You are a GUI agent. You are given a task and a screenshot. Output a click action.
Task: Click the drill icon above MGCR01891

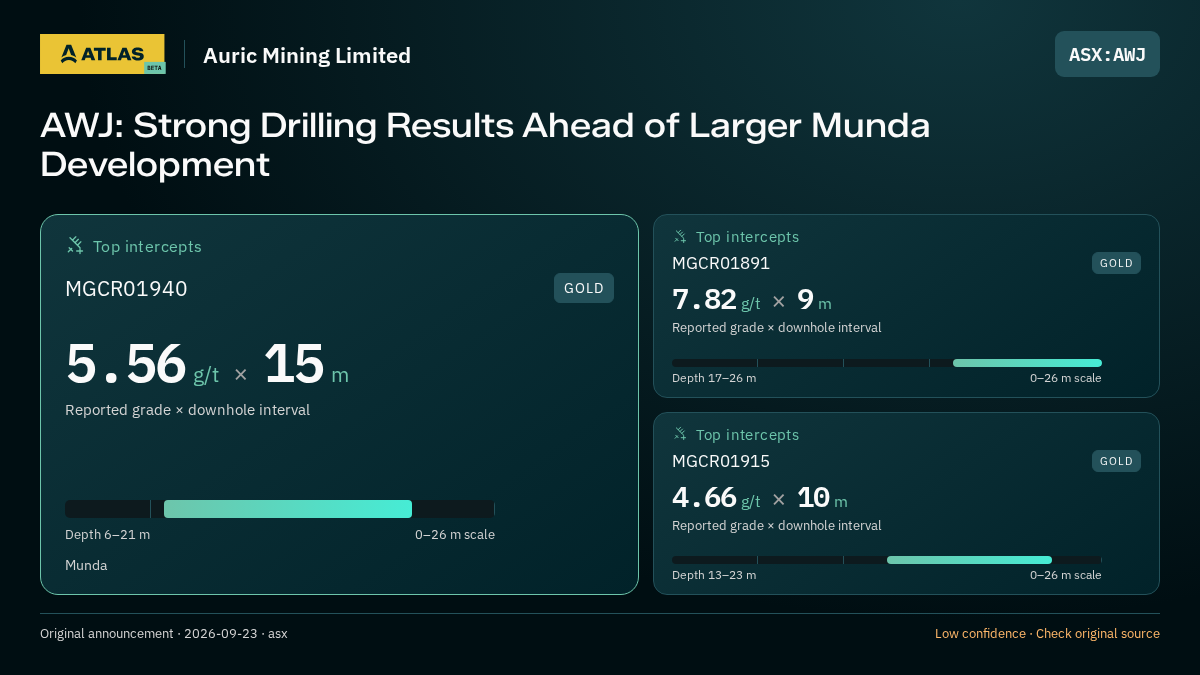click(x=680, y=236)
